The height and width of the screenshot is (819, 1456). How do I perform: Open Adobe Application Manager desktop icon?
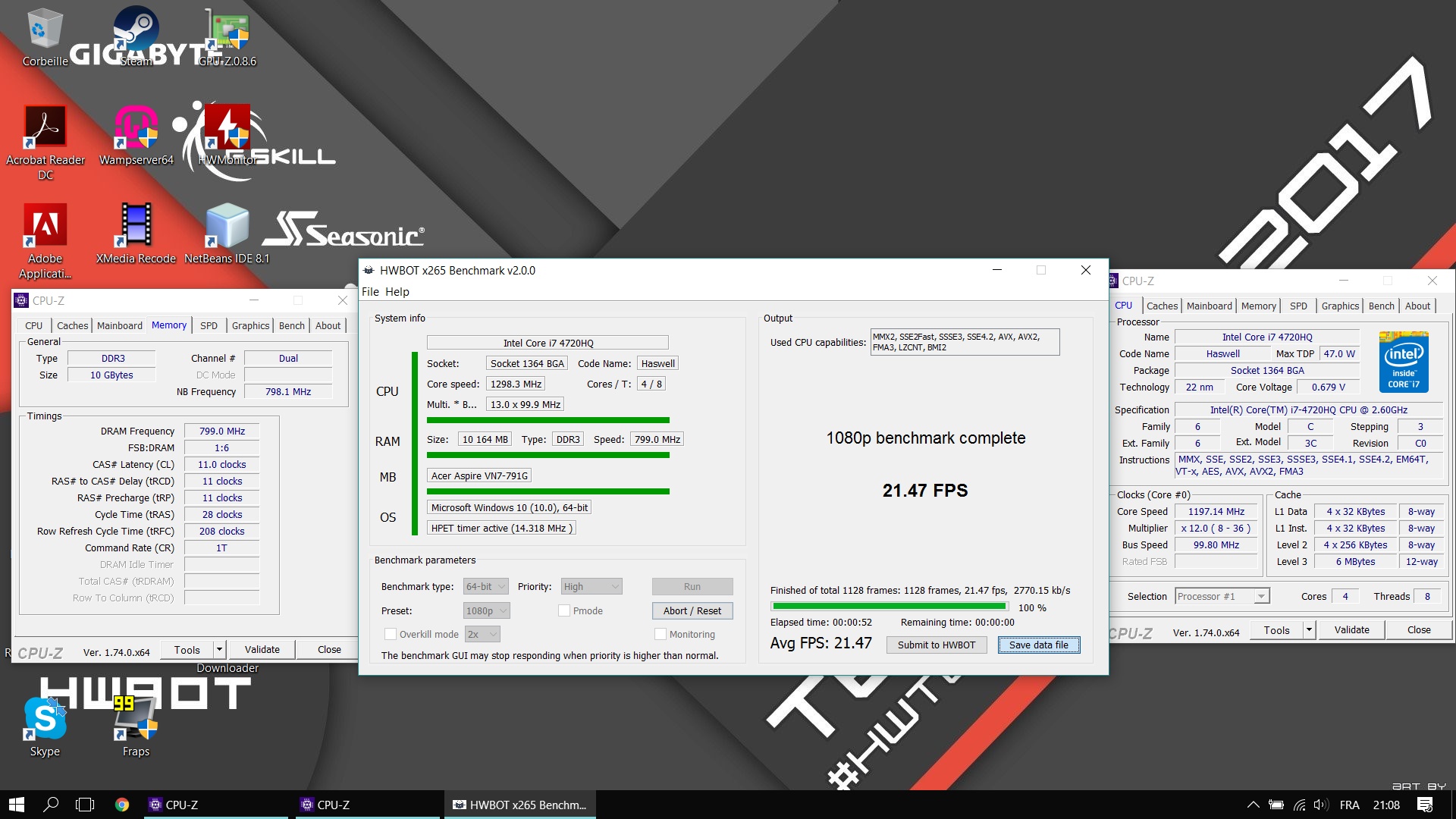45,241
